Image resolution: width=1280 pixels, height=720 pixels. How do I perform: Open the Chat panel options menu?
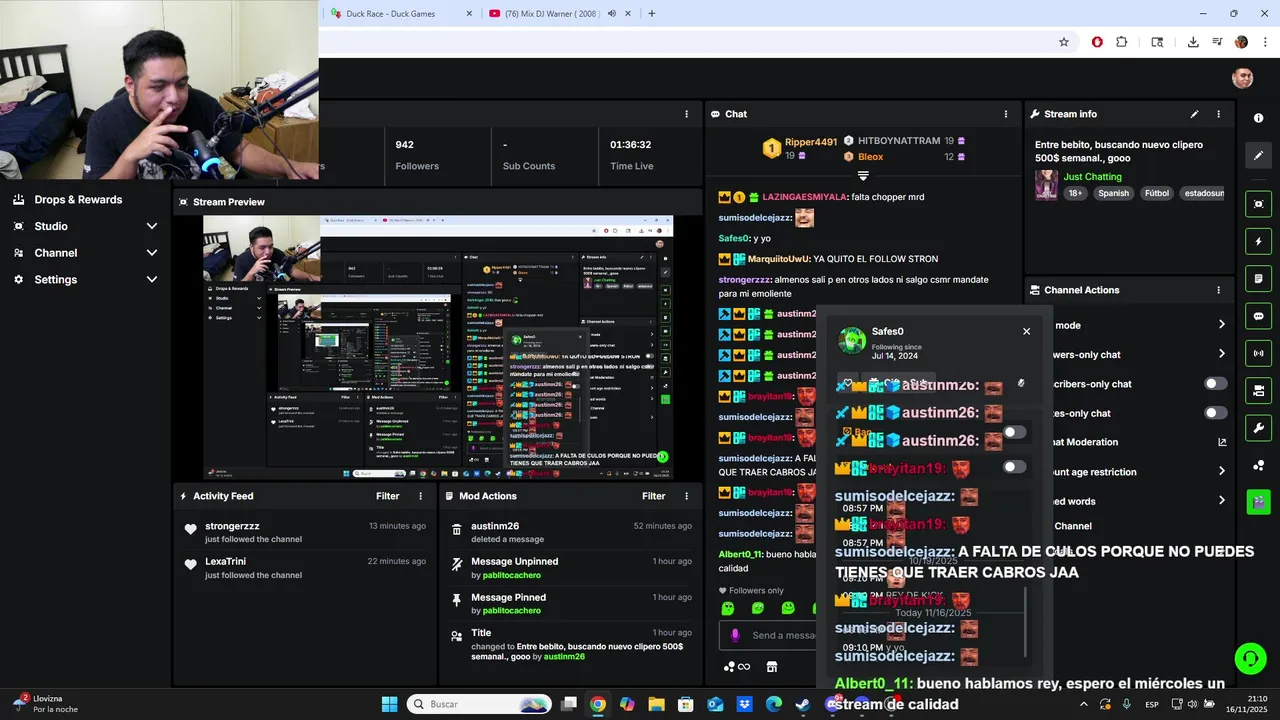(x=1005, y=114)
